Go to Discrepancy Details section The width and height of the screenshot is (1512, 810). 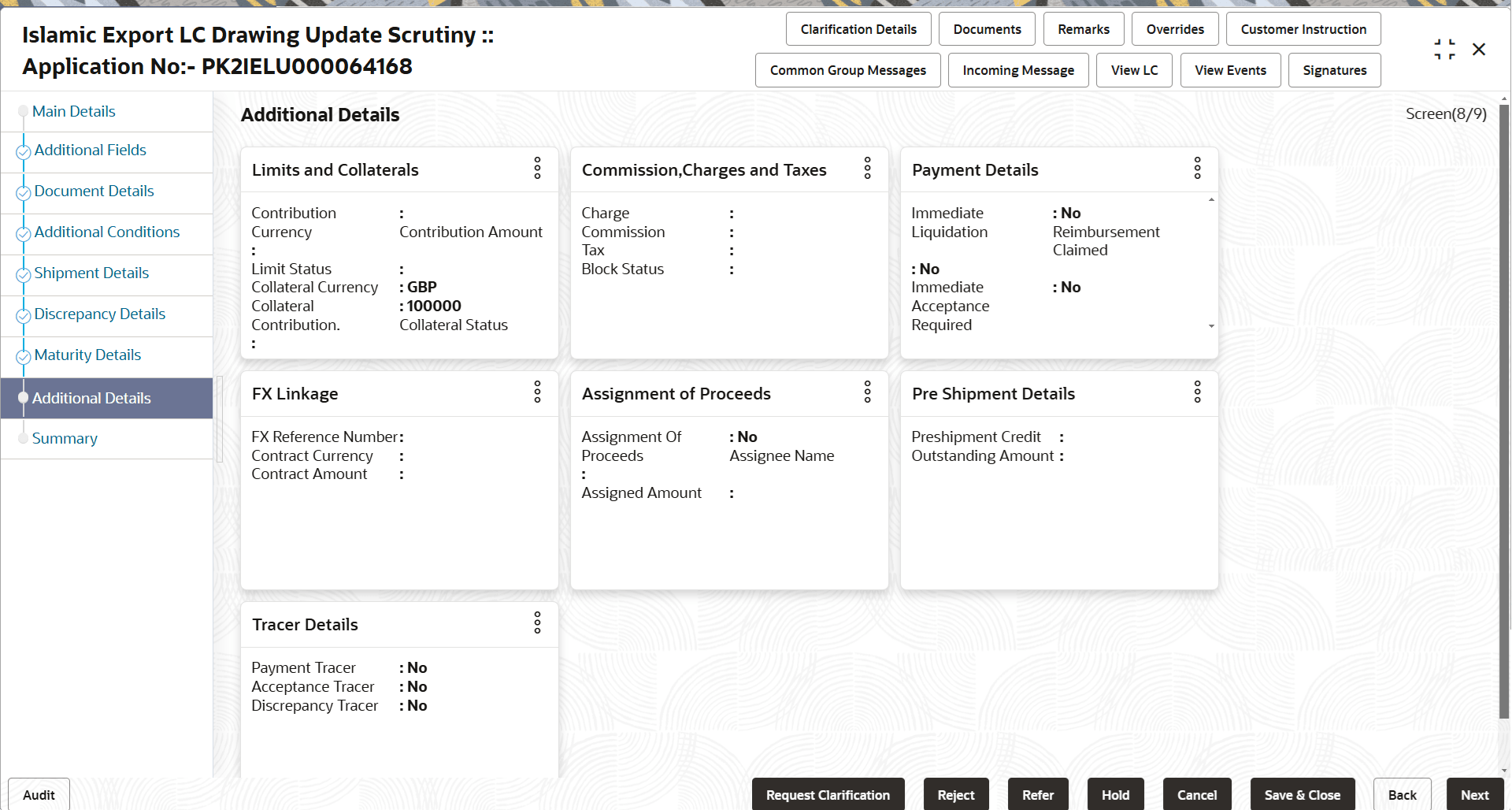tap(100, 313)
